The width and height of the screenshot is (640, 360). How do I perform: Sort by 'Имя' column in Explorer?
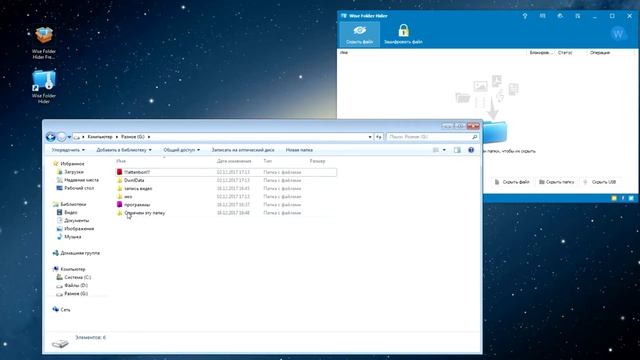121,161
